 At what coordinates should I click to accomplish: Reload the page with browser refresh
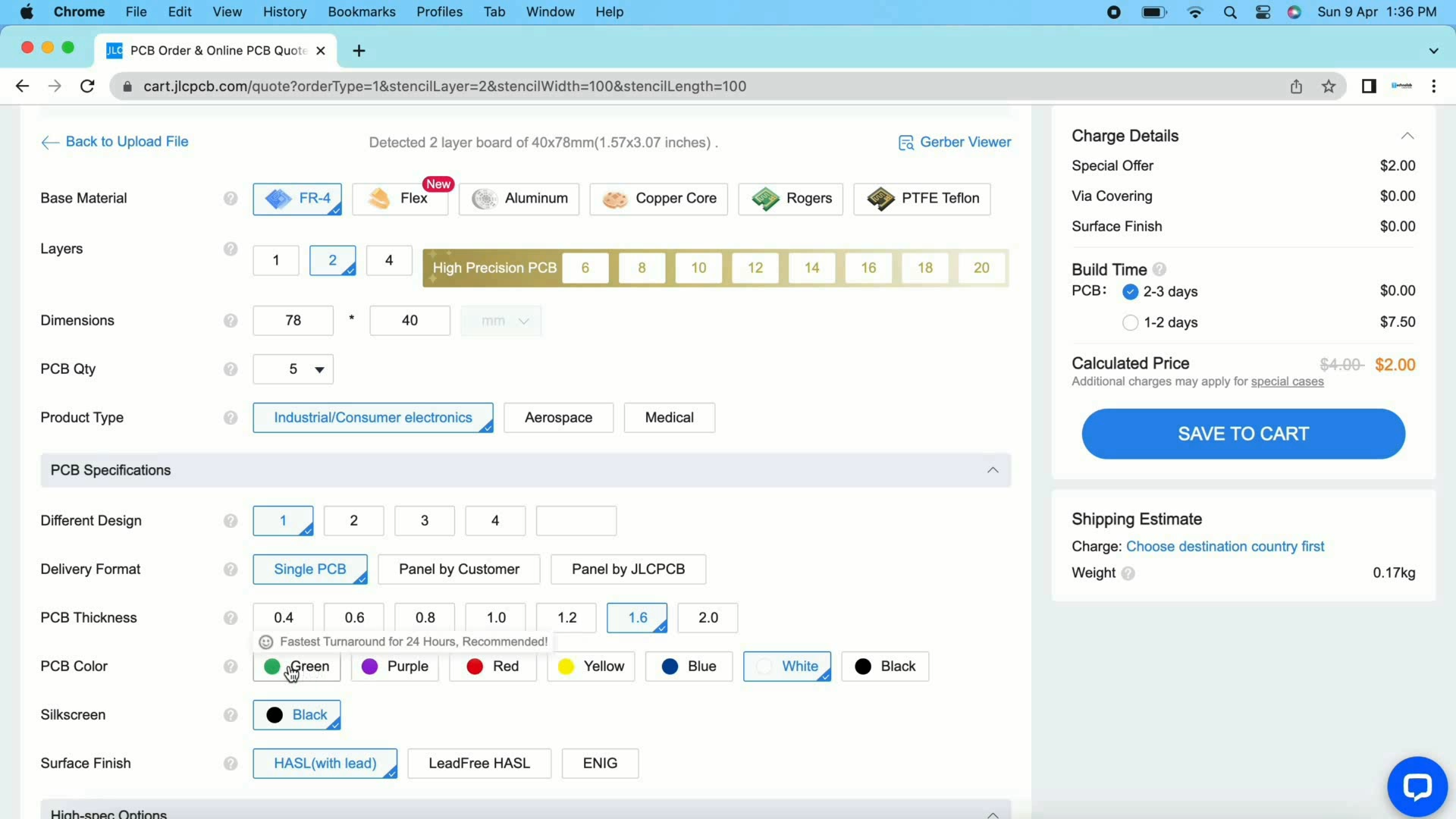click(x=87, y=86)
